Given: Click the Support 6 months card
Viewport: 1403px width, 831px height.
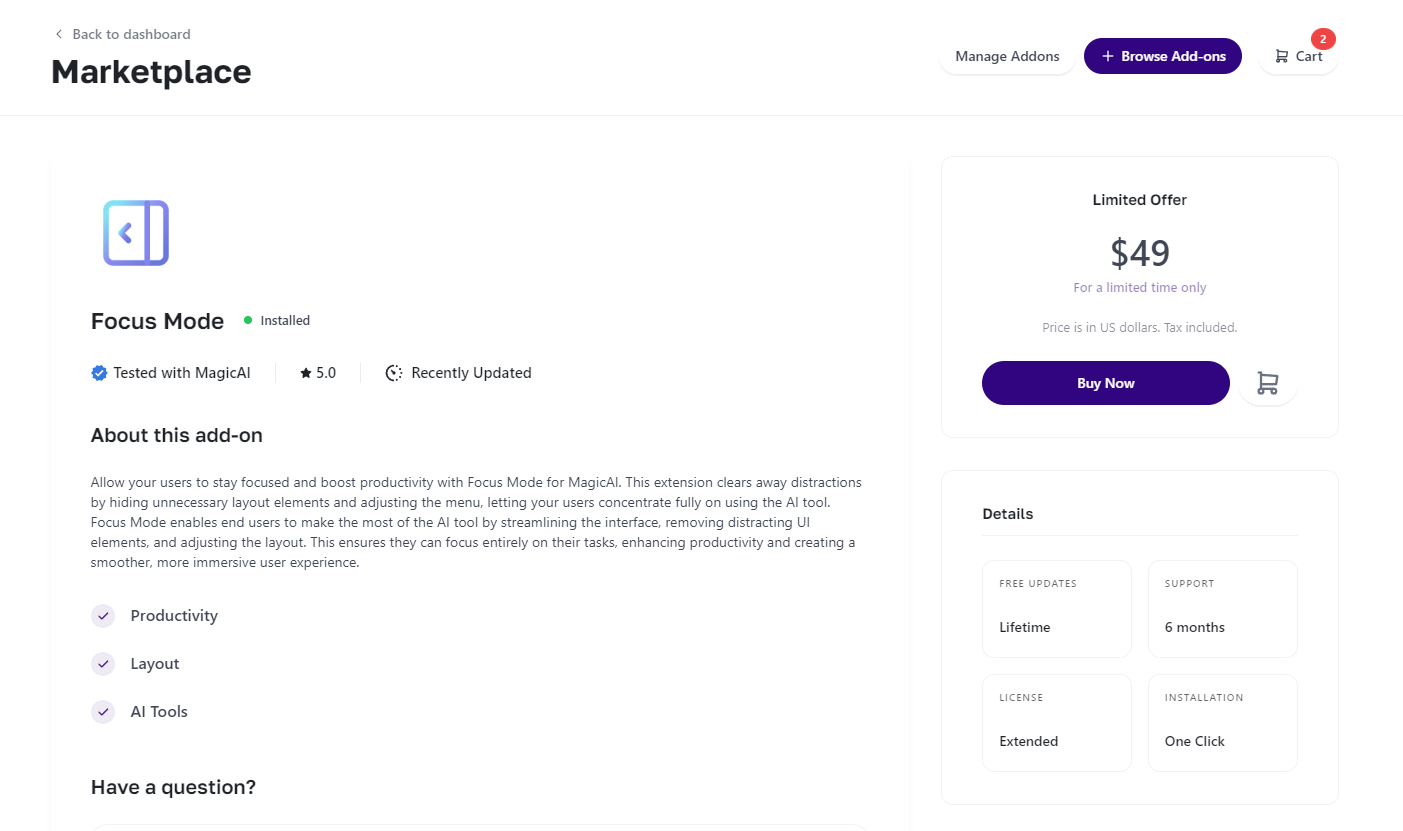Looking at the screenshot, I should [x=1222, y=608].
